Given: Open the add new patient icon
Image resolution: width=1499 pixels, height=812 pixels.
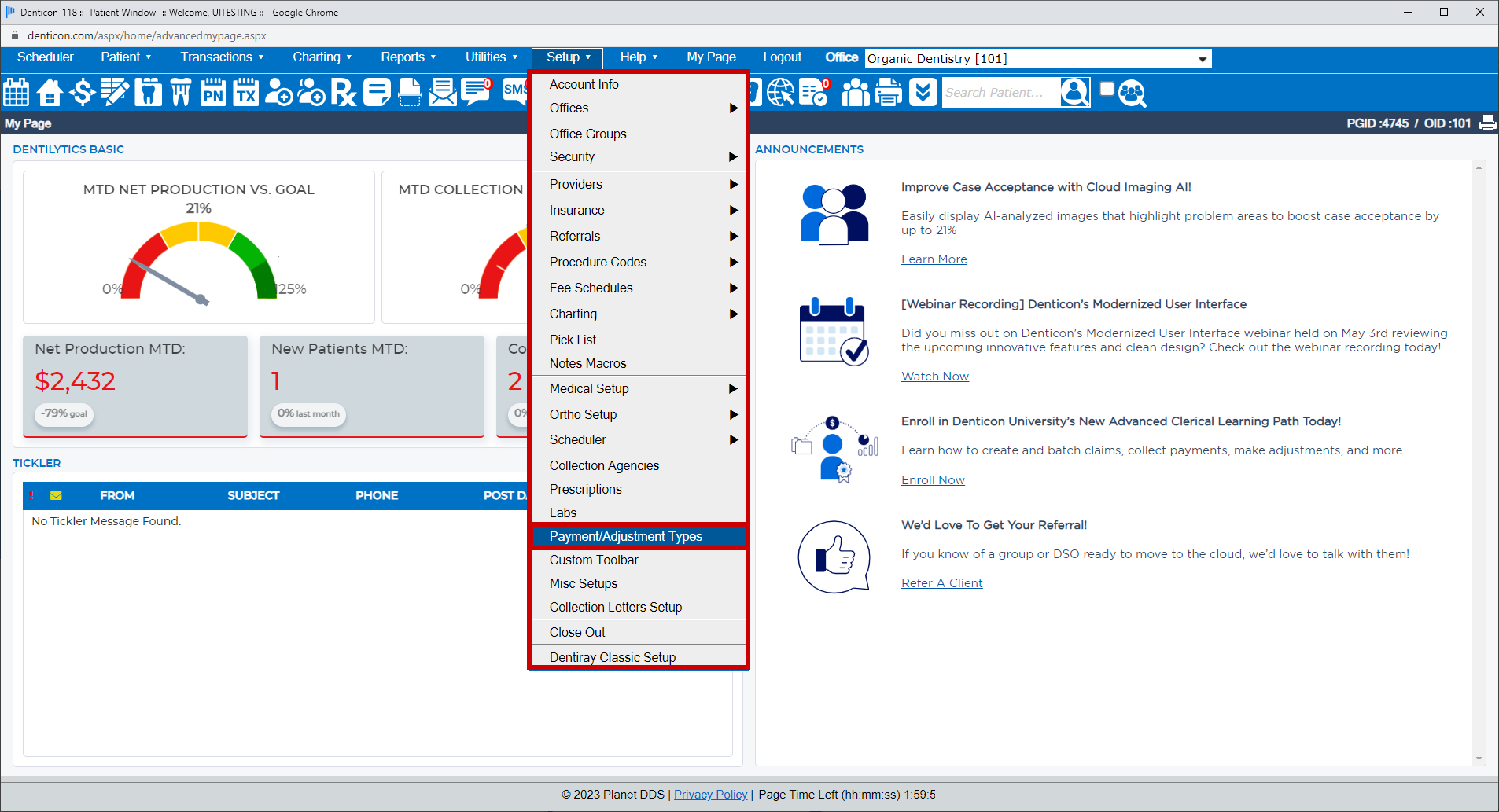Looking at the screenshot, I should (278, 92).
